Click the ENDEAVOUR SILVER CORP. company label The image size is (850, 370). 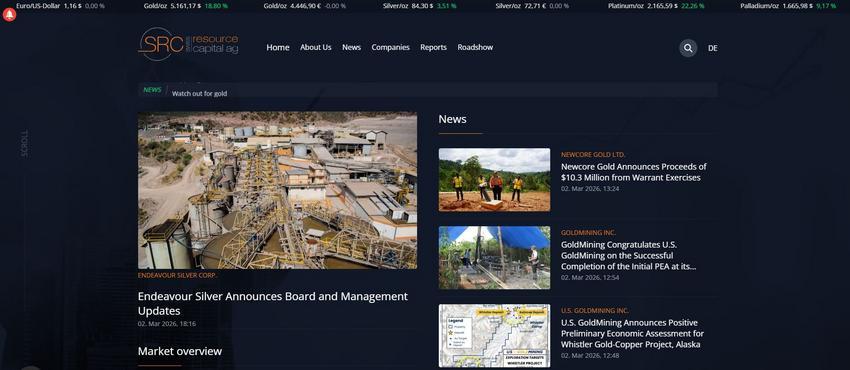177,275
